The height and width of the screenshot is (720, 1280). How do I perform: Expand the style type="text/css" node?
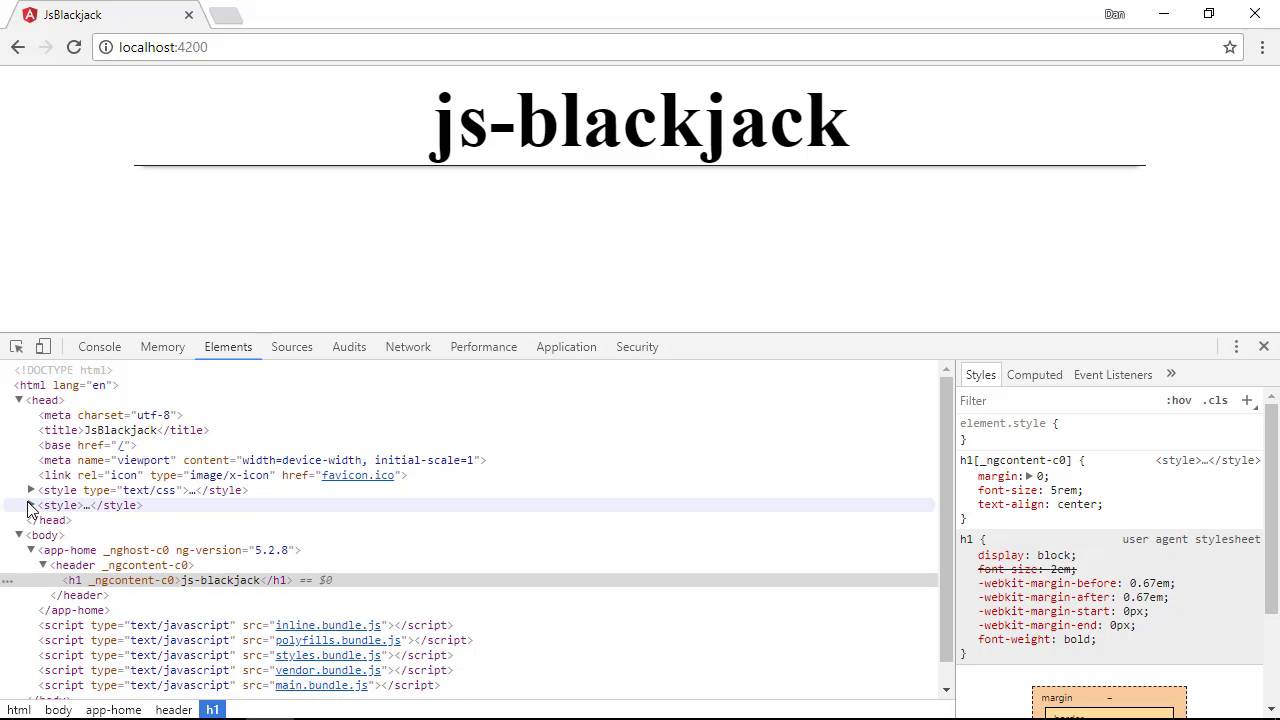point(31,490)
